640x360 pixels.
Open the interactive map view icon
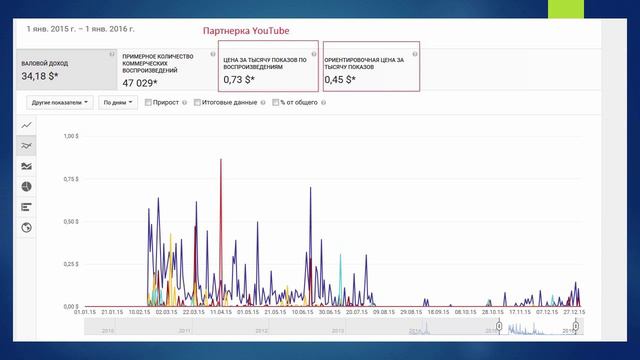[26, 227]
